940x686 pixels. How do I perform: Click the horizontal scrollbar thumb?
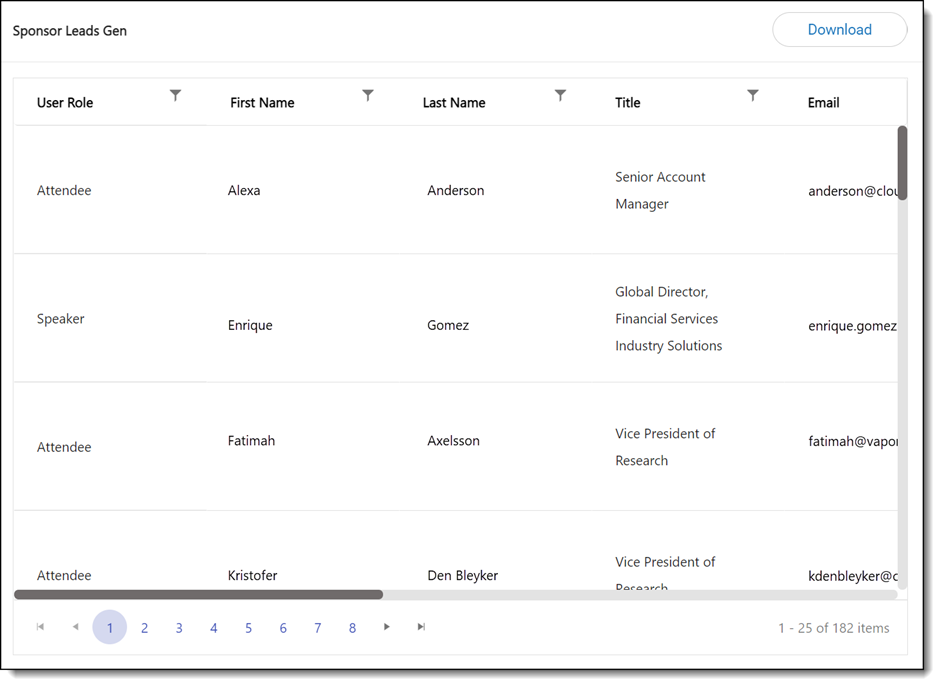[198, 595]
